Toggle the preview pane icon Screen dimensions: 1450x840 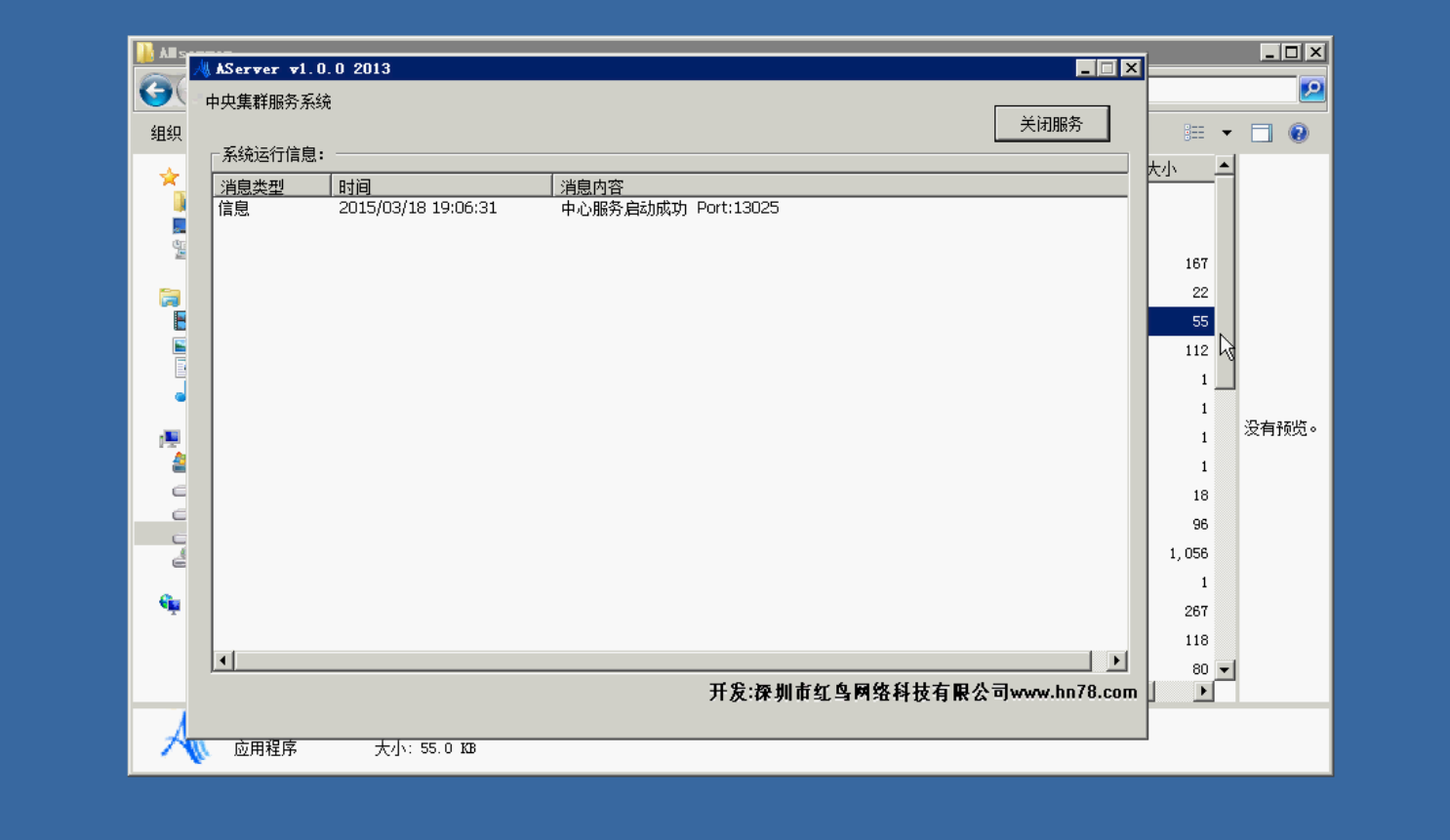1262,133
